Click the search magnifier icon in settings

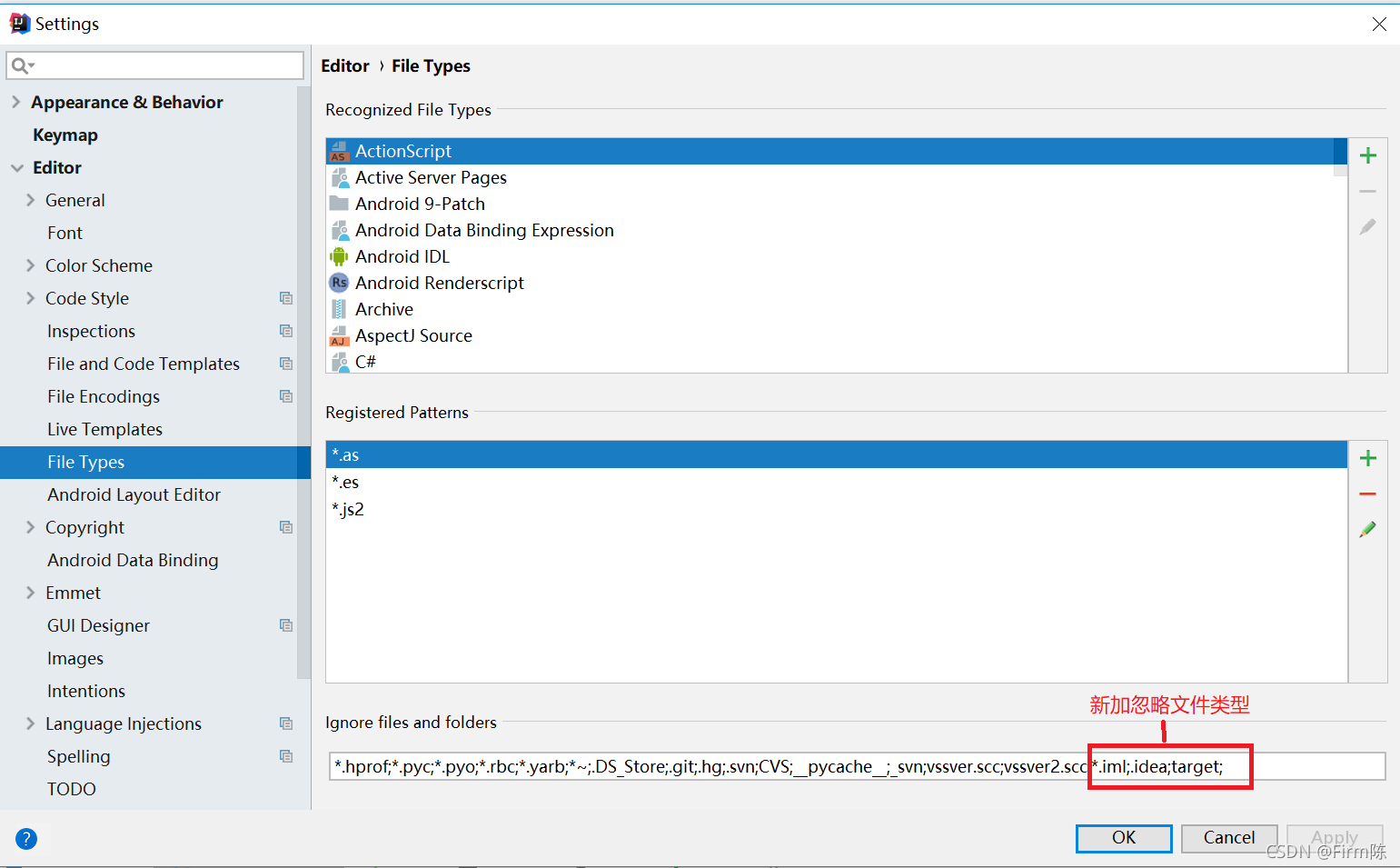[22, 65]
